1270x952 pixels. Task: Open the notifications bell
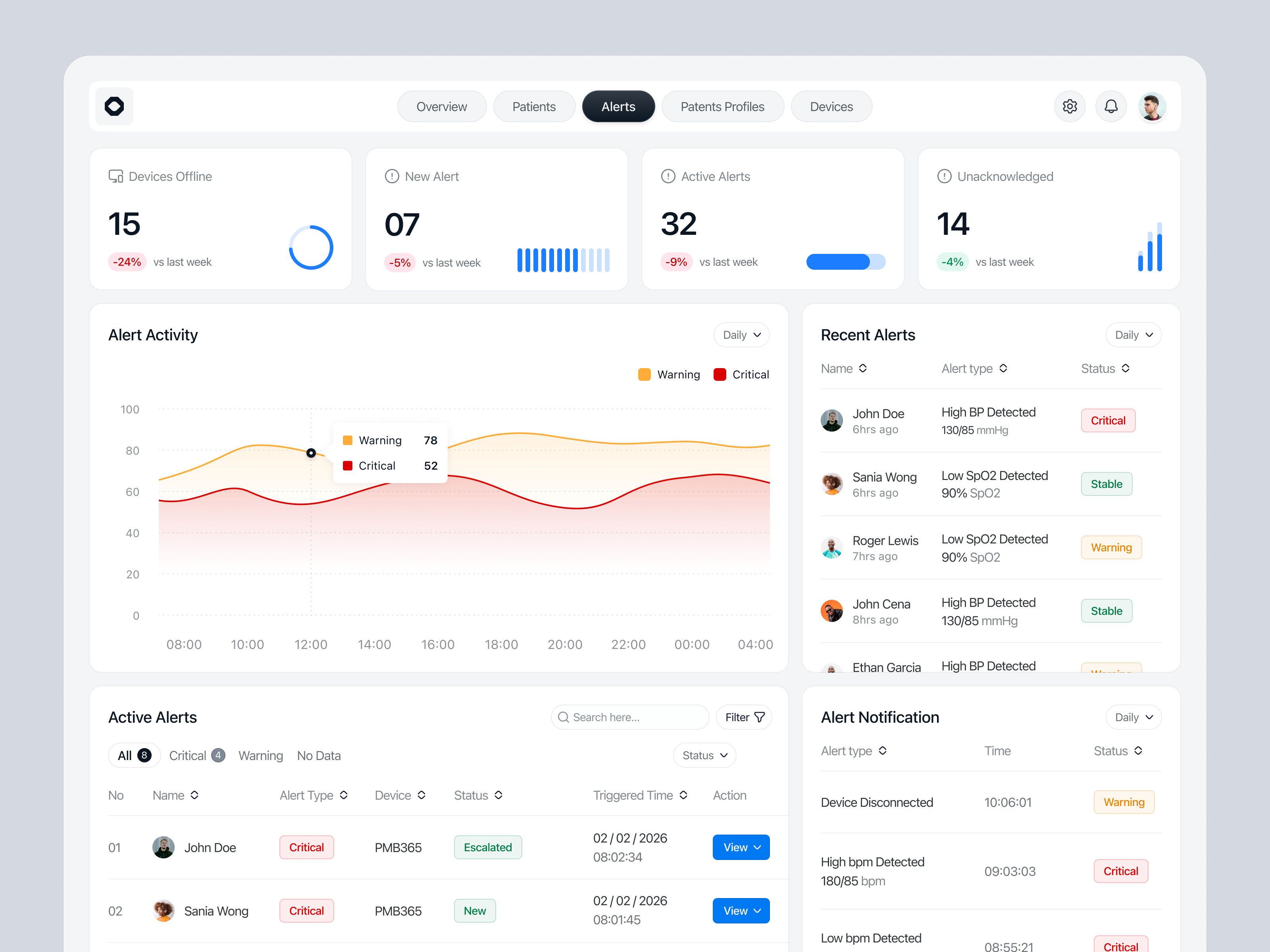click(1110, 106)
